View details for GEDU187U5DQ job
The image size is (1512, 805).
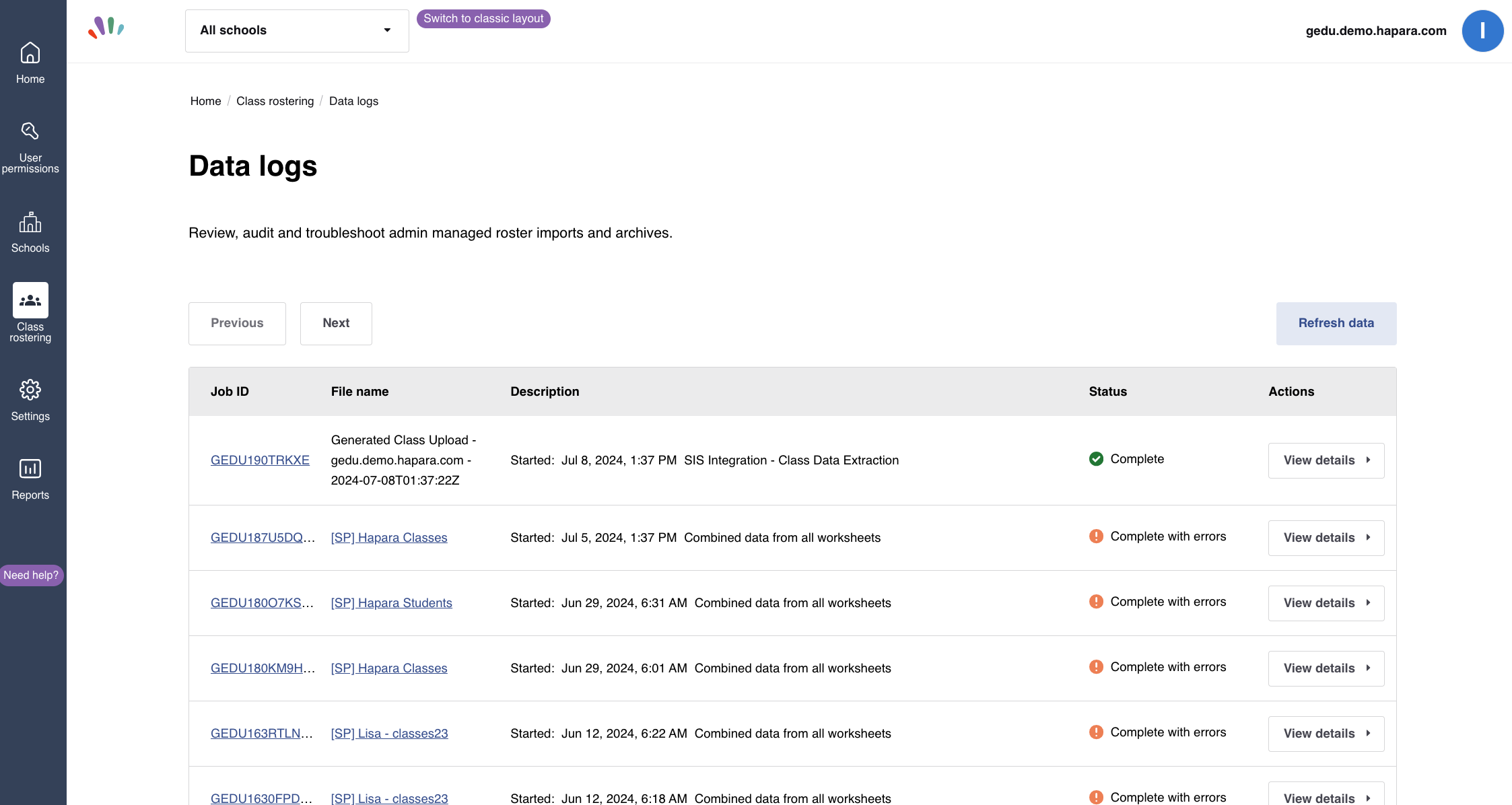point(1326,538)
